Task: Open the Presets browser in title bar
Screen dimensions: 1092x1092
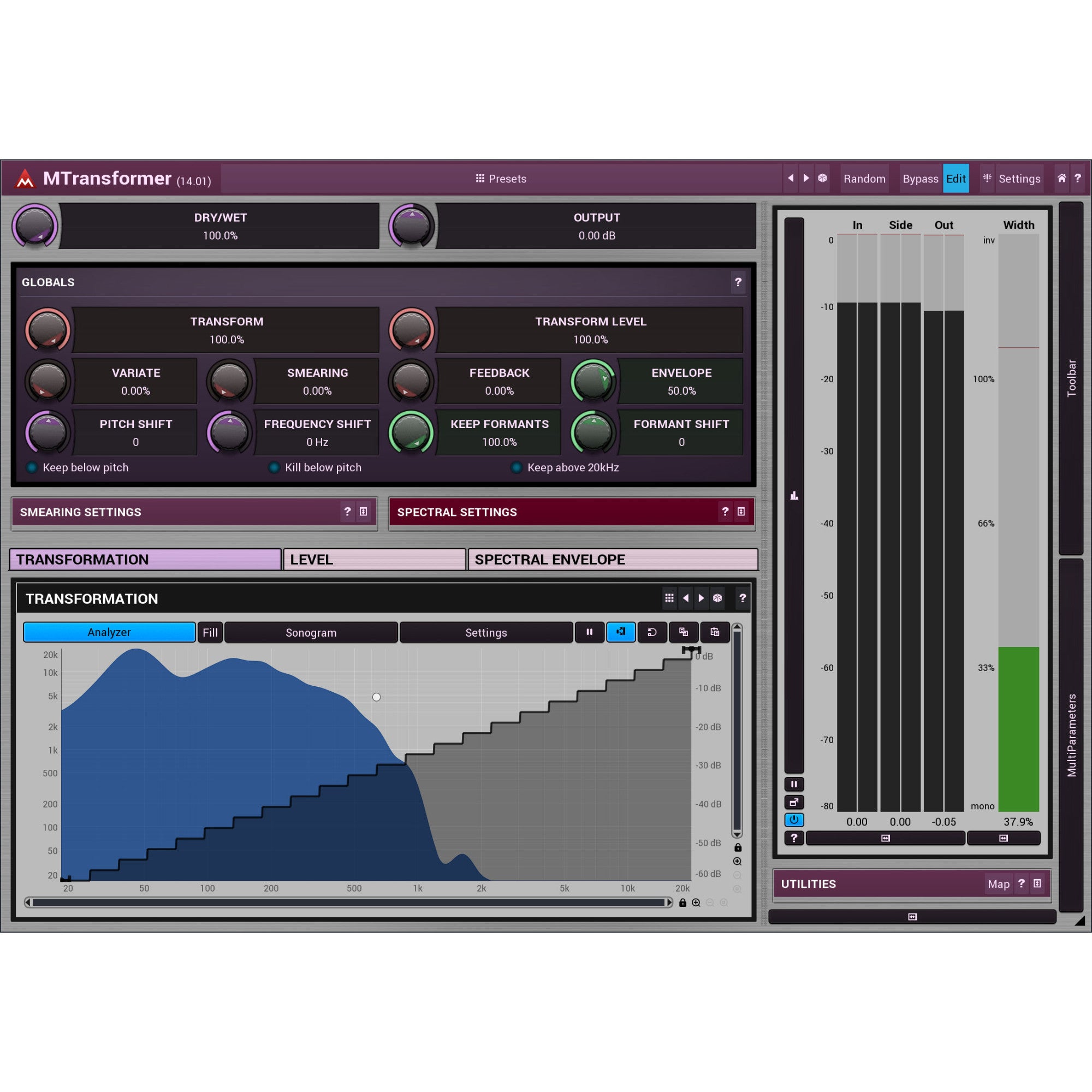Action: (x=501, y=179)
